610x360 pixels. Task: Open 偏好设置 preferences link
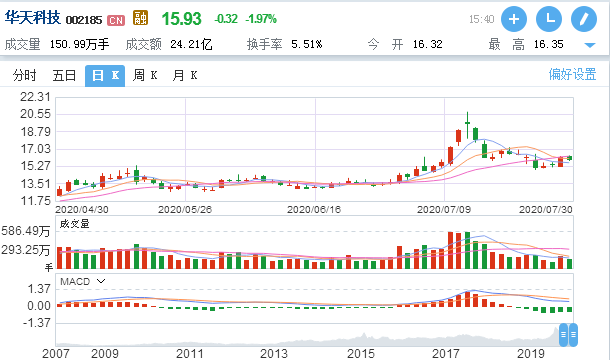[x=572, y=74]
